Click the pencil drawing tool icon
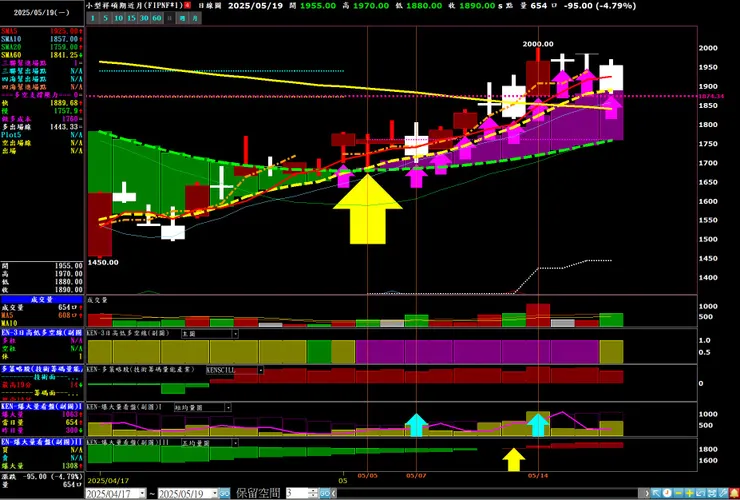Screen dimensions: 740x500 tap(723, 493)
